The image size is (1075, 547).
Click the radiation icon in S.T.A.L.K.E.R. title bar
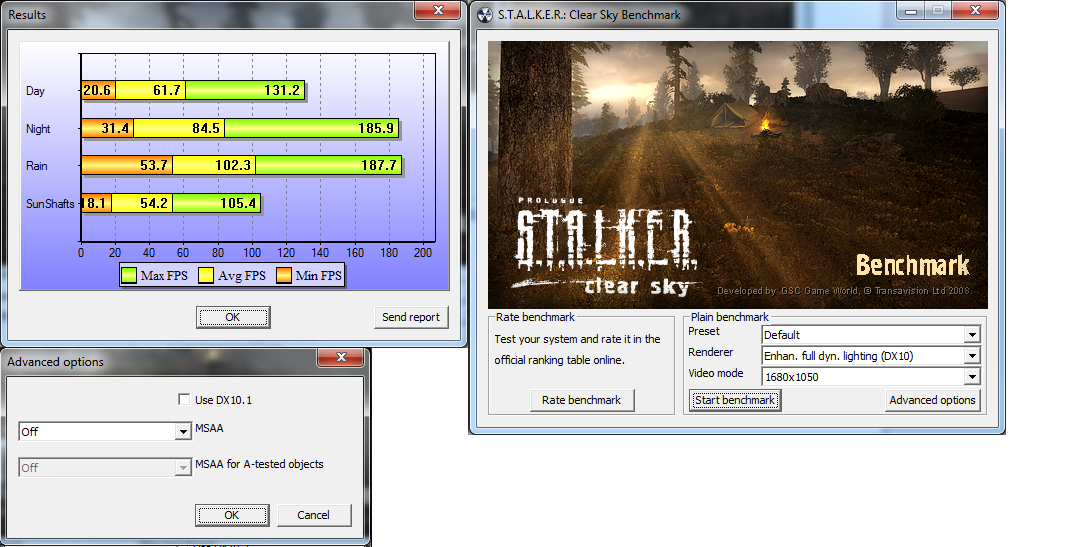coord(485,15)
